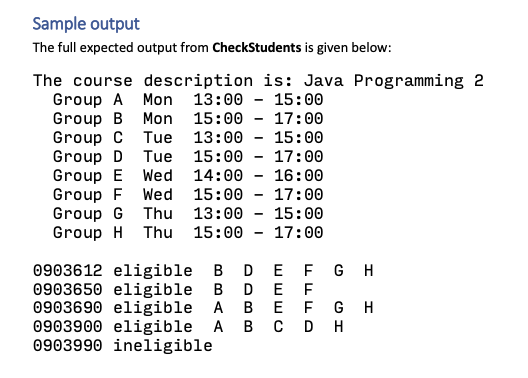Image resolution: width=528 pixels, height=378 pixels.
Task: Click student ID 0903900
Action: coord(67,327)
